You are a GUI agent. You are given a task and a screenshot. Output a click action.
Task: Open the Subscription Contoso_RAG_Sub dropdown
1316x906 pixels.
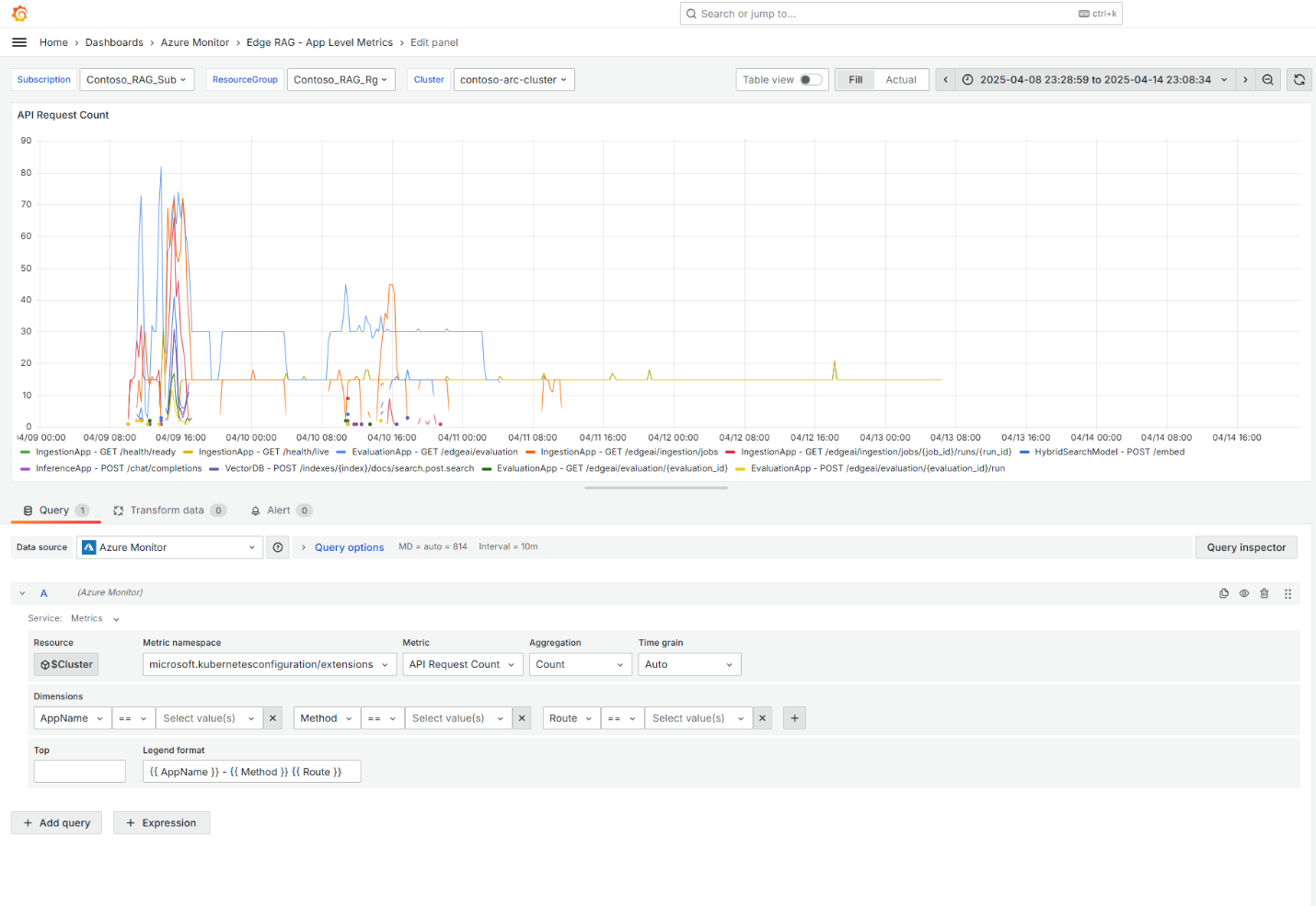pyautogui.click(x=136, y=80)
